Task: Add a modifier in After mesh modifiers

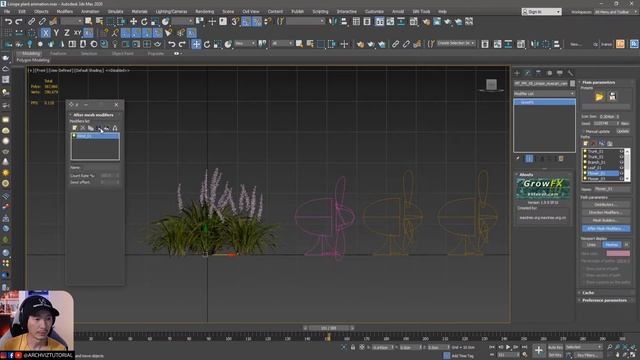Action: pos(75,128)
